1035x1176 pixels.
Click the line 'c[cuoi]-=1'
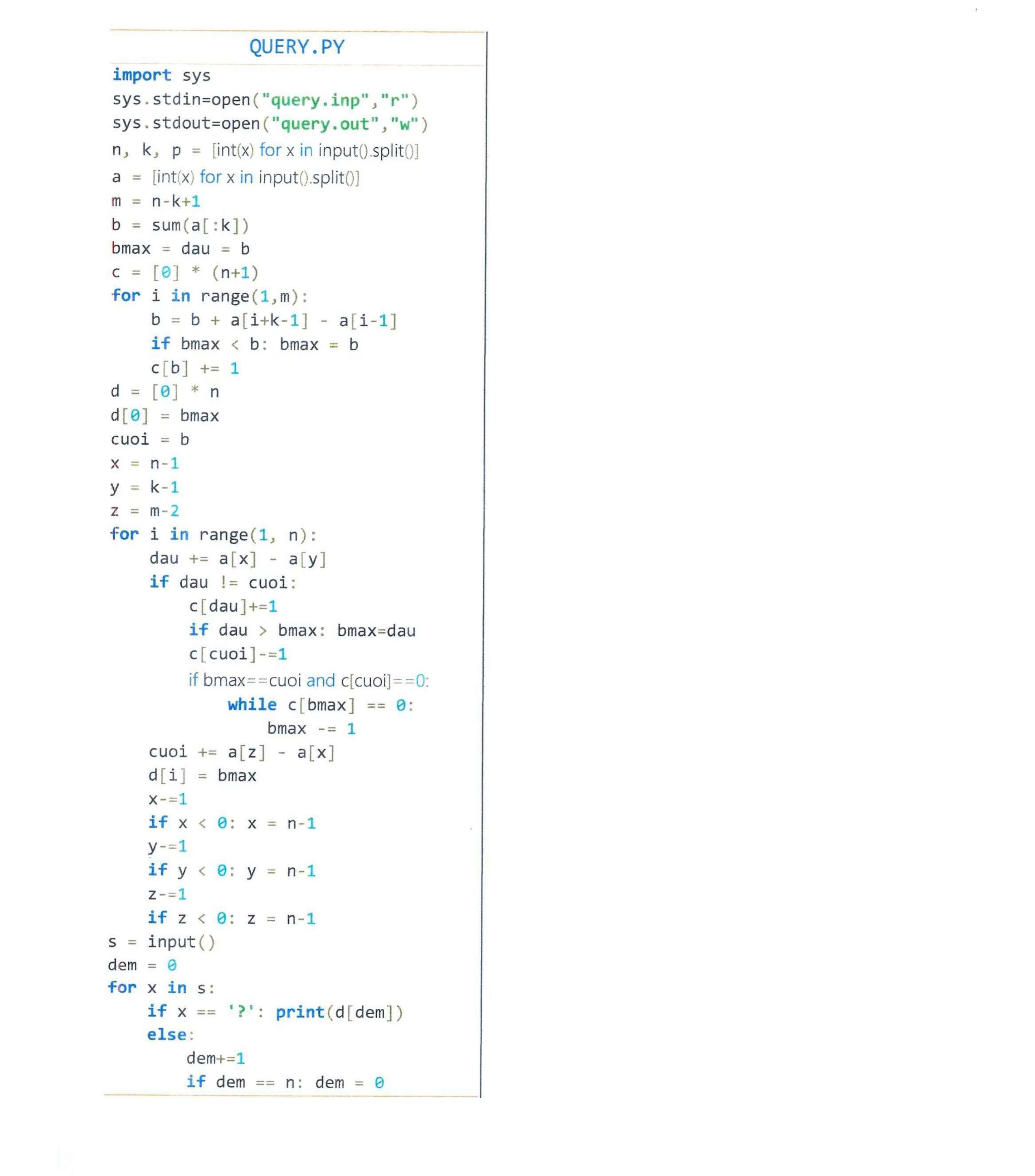(x=238, y=654)
